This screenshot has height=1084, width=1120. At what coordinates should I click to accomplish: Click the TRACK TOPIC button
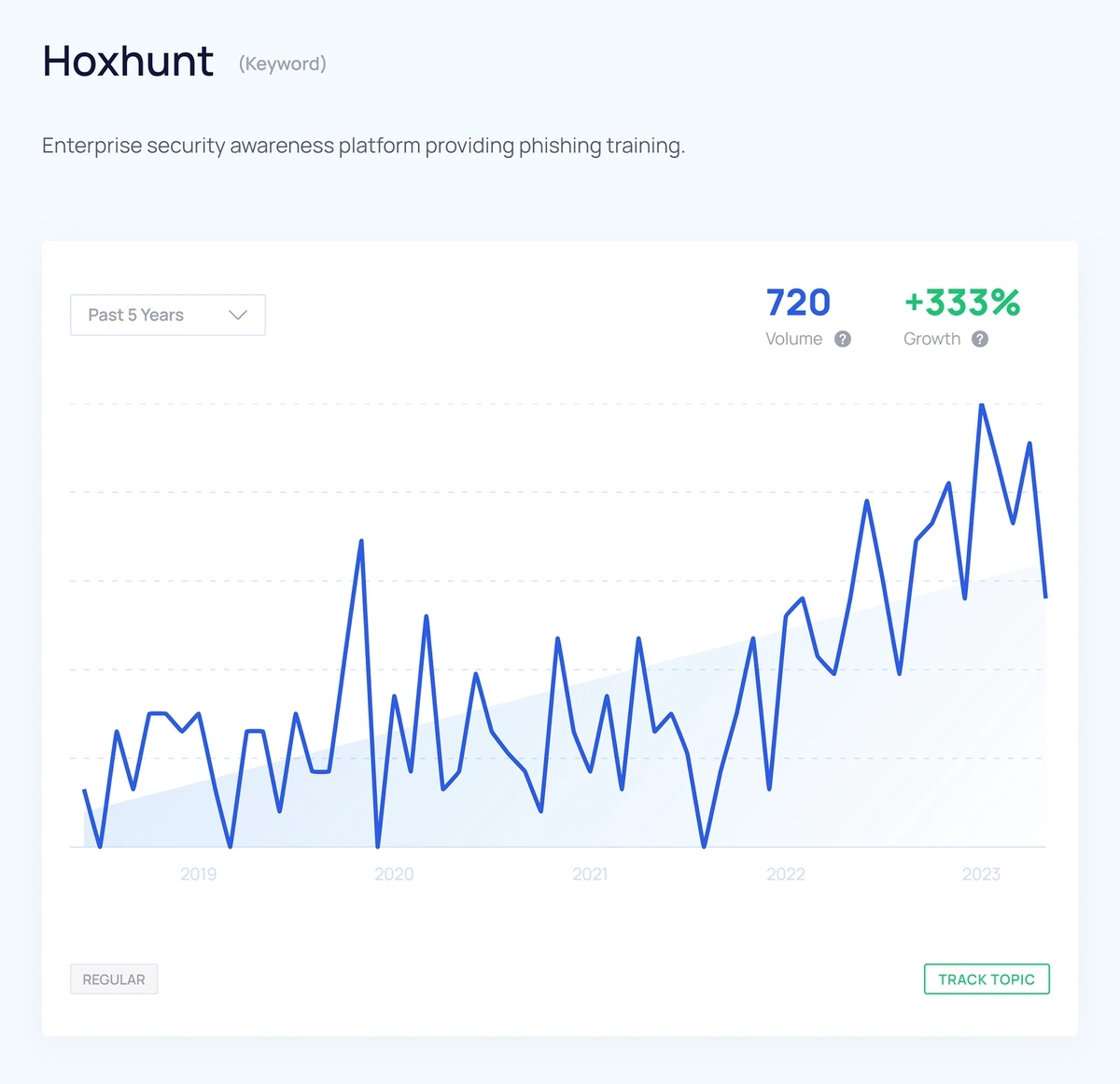point(987,979)
